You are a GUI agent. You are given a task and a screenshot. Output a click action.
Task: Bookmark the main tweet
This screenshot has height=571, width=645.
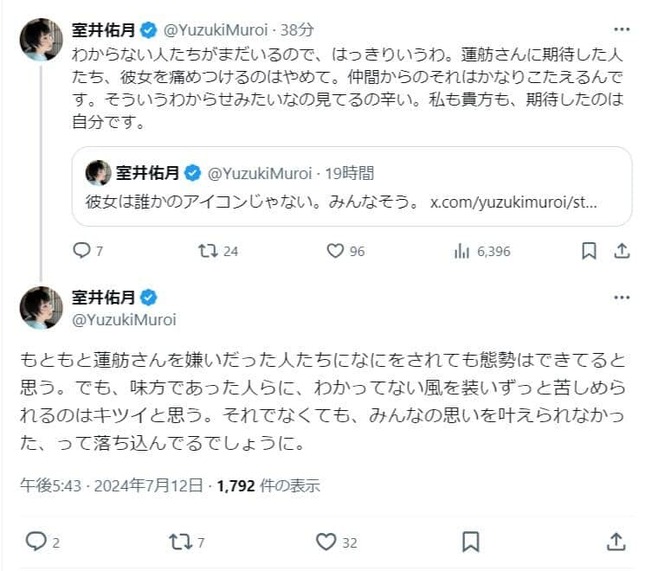[x=471, y=541]
